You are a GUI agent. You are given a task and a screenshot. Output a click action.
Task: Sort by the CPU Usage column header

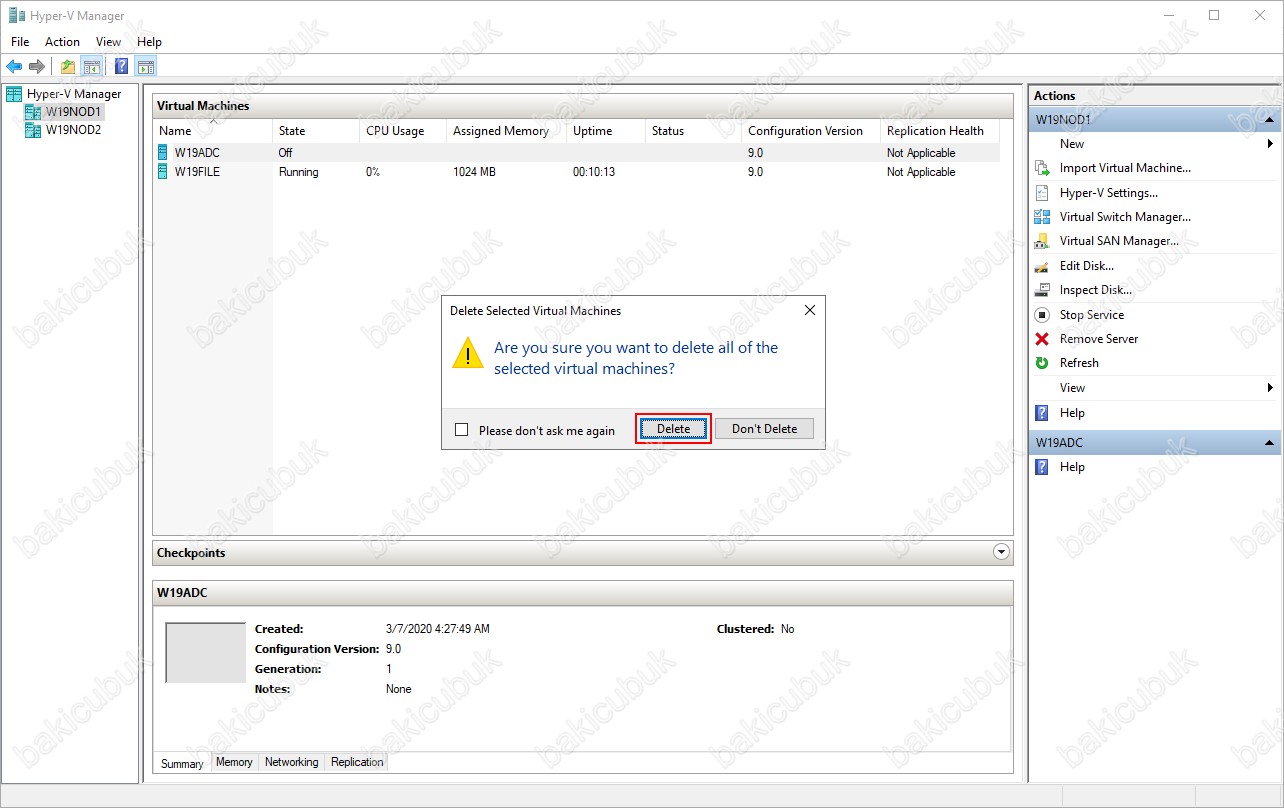tap(403, 131)
